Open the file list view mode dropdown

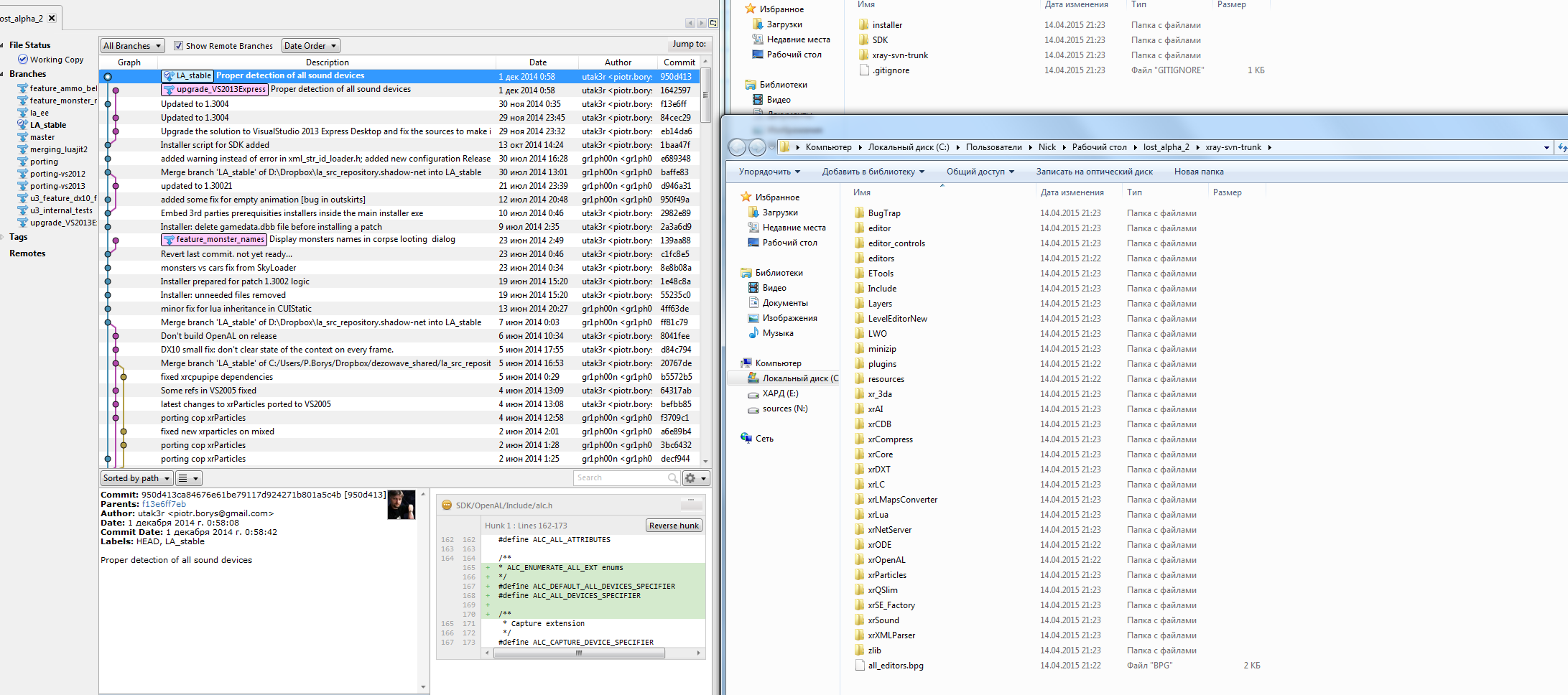pos(189,478)
